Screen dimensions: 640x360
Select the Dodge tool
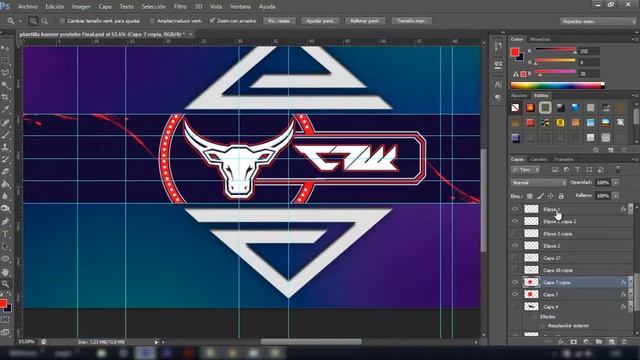pyautogui.click(x=5, y=209)
